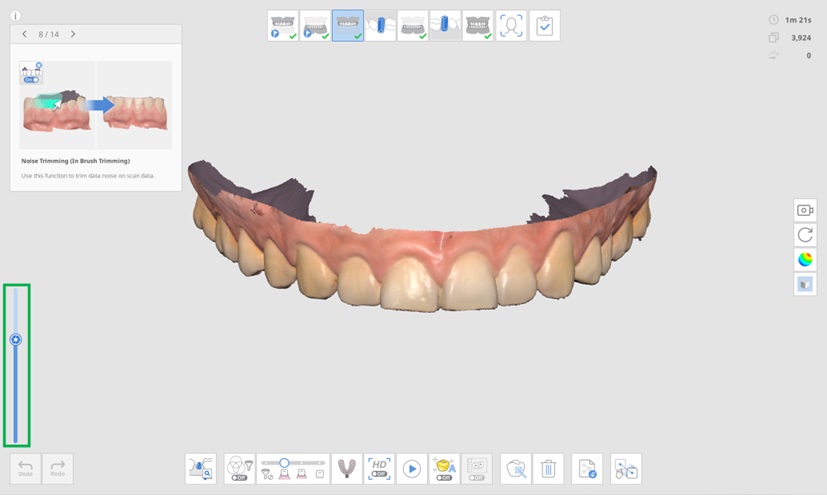The image size is (827, 495).
Task: Go to the previous tip page
Action: 25,34
